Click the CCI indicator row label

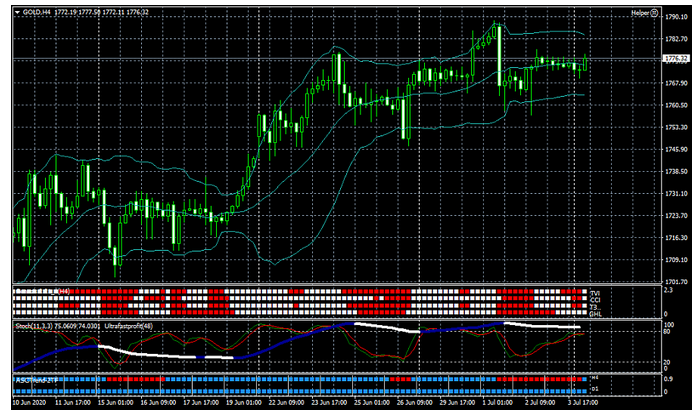[596, 299]
